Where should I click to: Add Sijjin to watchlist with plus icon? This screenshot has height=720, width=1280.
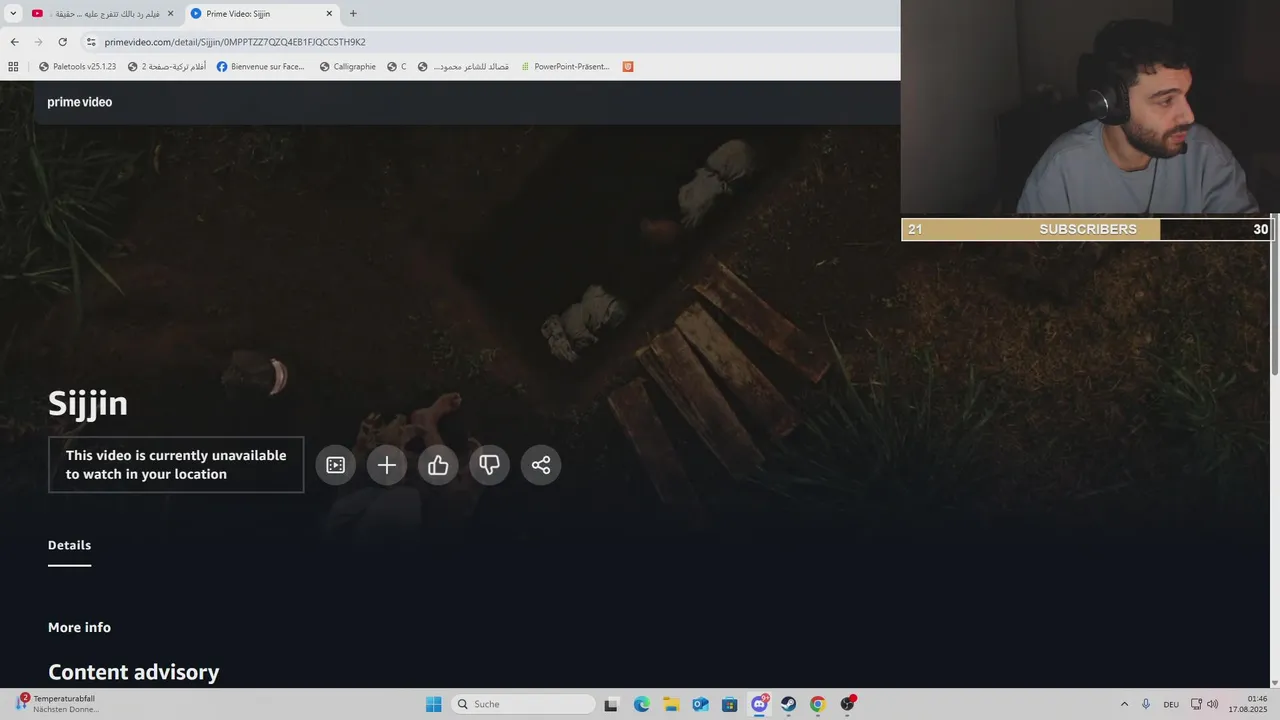coord(387,465)
